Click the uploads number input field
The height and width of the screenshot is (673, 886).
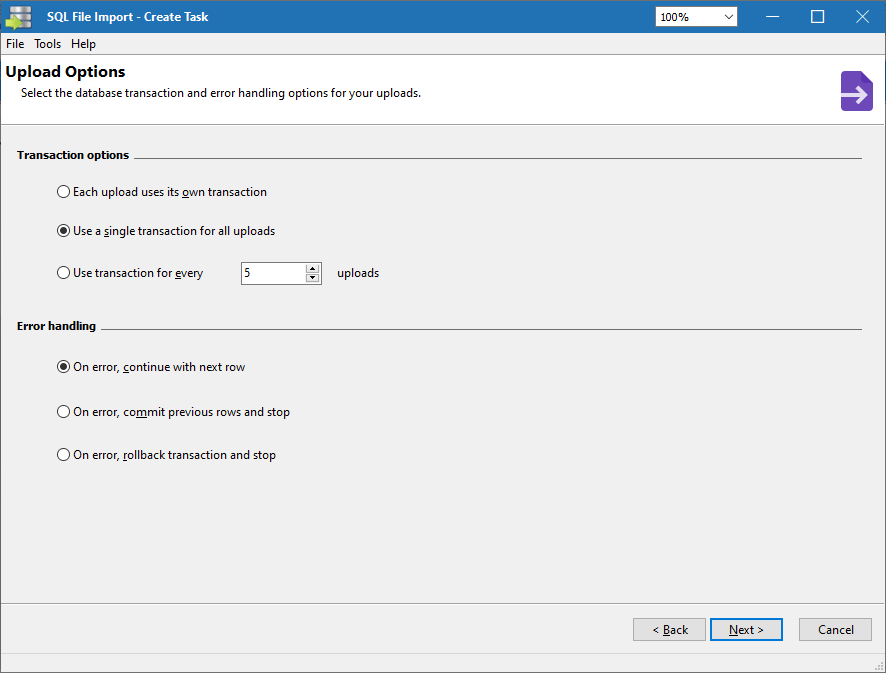click(272, 273)
